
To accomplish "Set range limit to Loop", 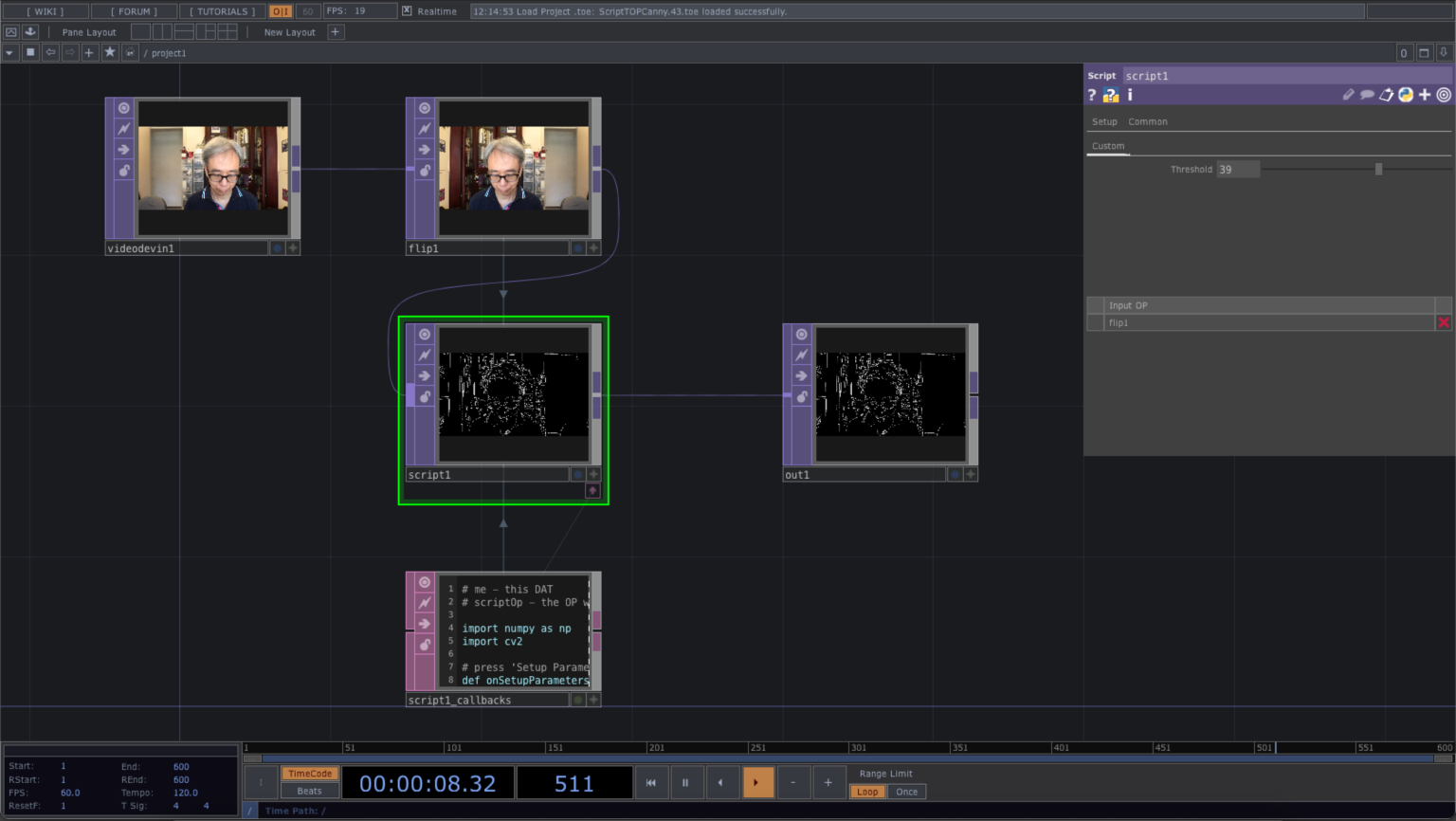I will (x=867, y=792).
